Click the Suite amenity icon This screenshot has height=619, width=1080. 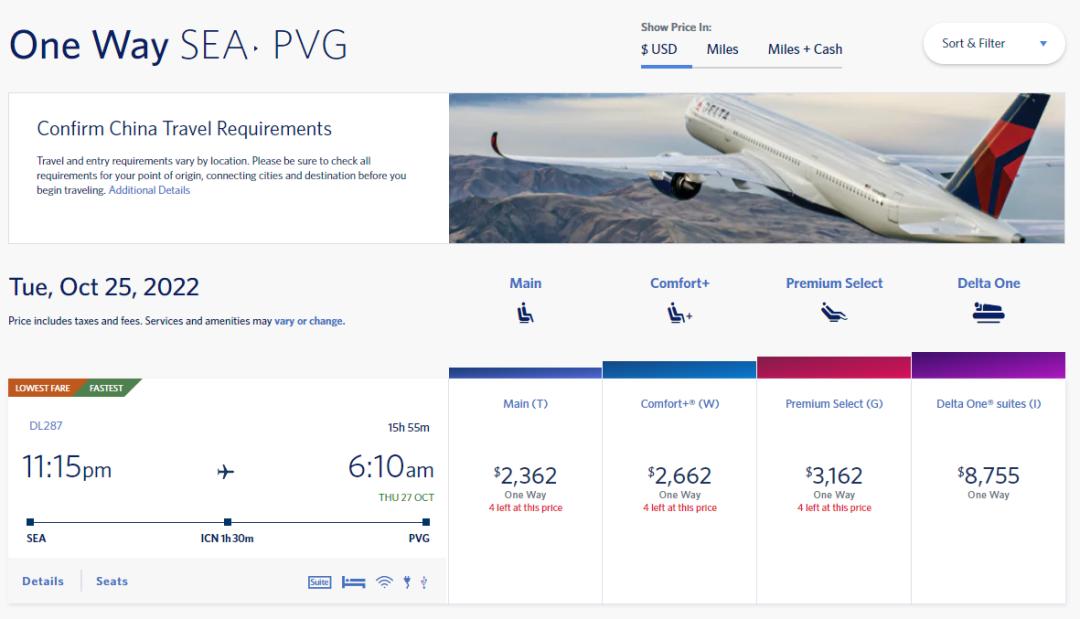tap(319, 582)
